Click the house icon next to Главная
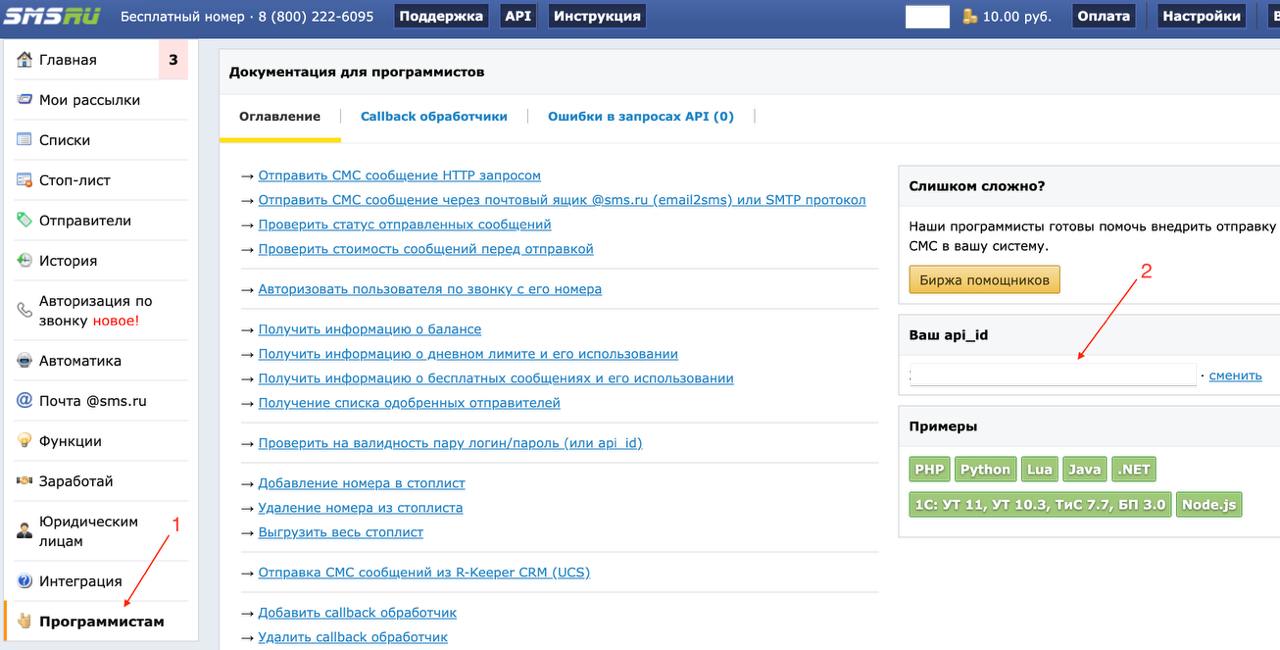This screenshot has height=650, width=1280. pos(25,60)
